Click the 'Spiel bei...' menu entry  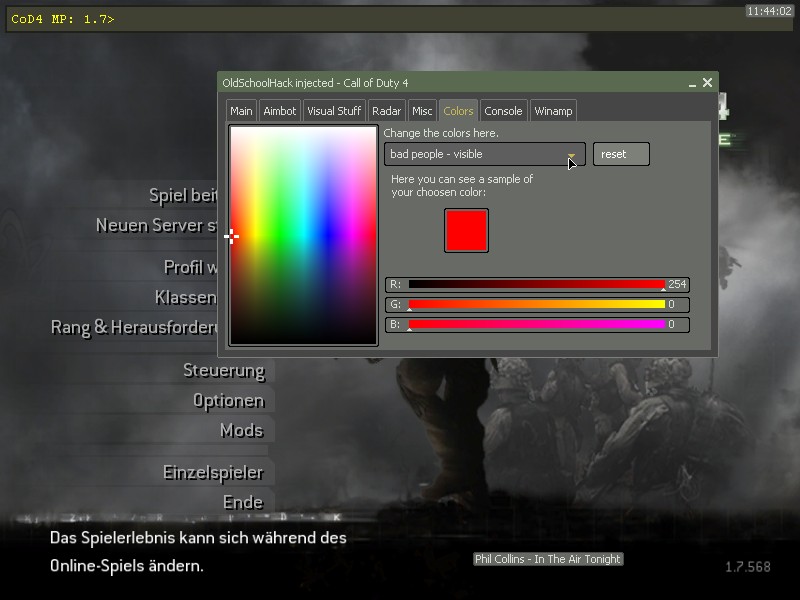pyautogui.click(x=183, y=195)
